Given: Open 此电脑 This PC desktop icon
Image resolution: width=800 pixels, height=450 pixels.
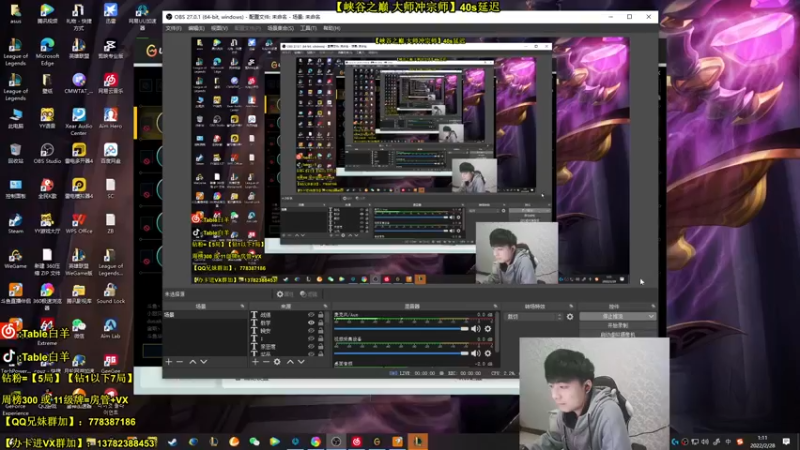Looking at the screenshot, I should coord(15,118).
